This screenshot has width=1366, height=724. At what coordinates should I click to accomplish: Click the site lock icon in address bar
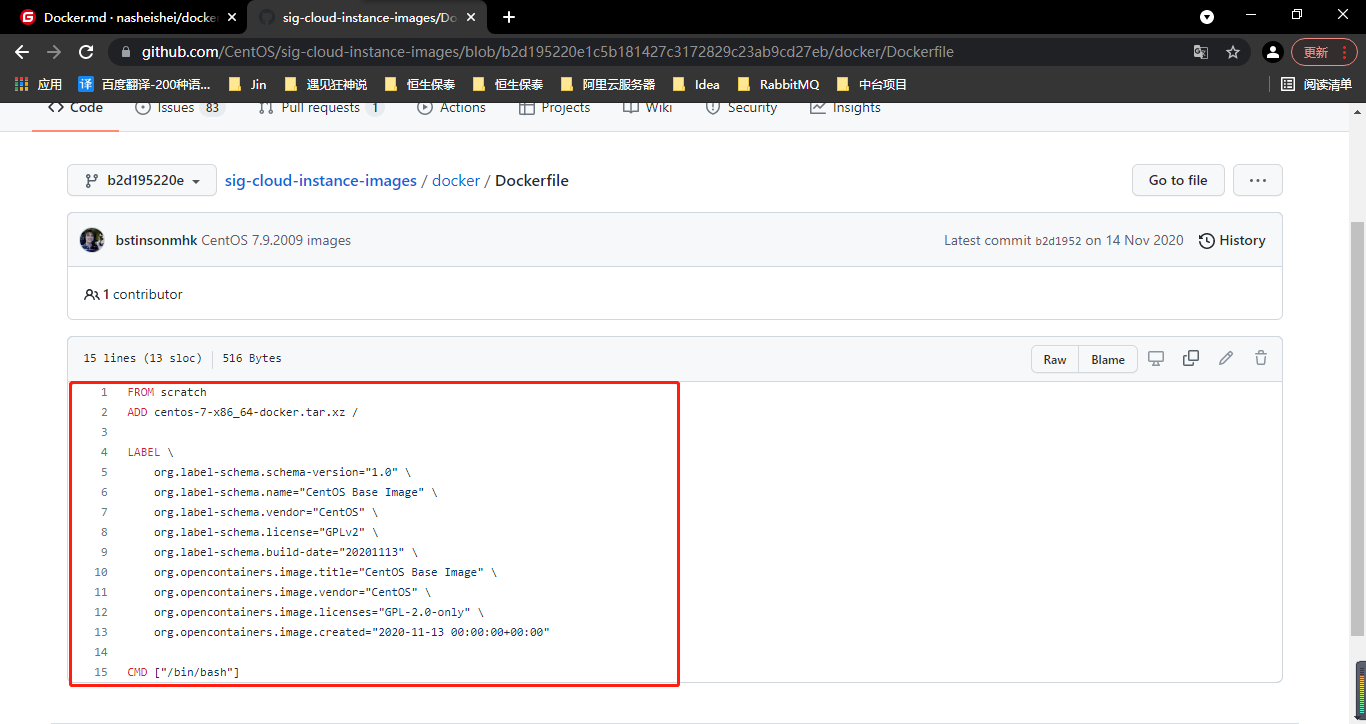point(125,52)
